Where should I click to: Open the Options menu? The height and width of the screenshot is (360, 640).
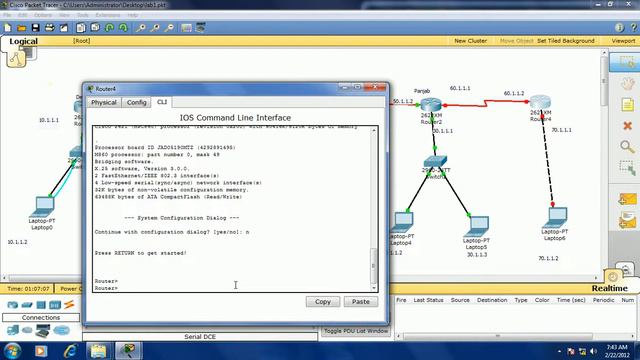(42, 15)
